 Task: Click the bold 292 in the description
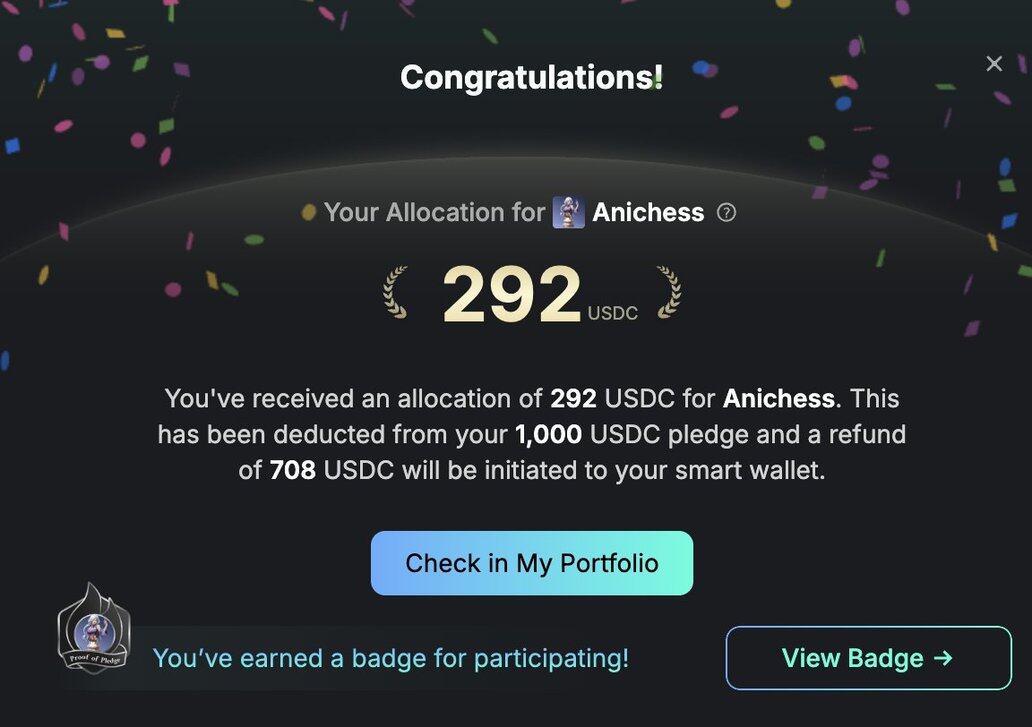(x=573, y=399)
